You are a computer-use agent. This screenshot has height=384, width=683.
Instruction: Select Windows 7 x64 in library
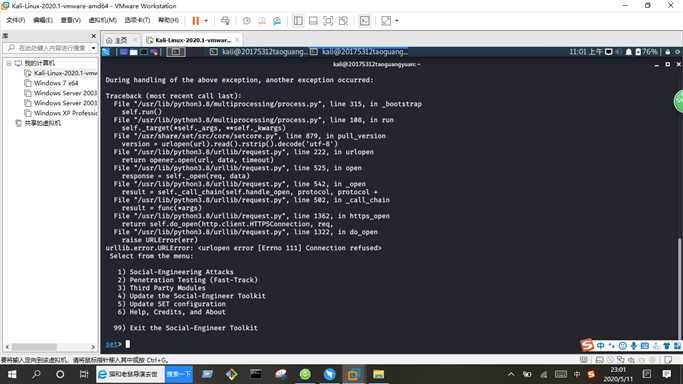tap(56, 83)
